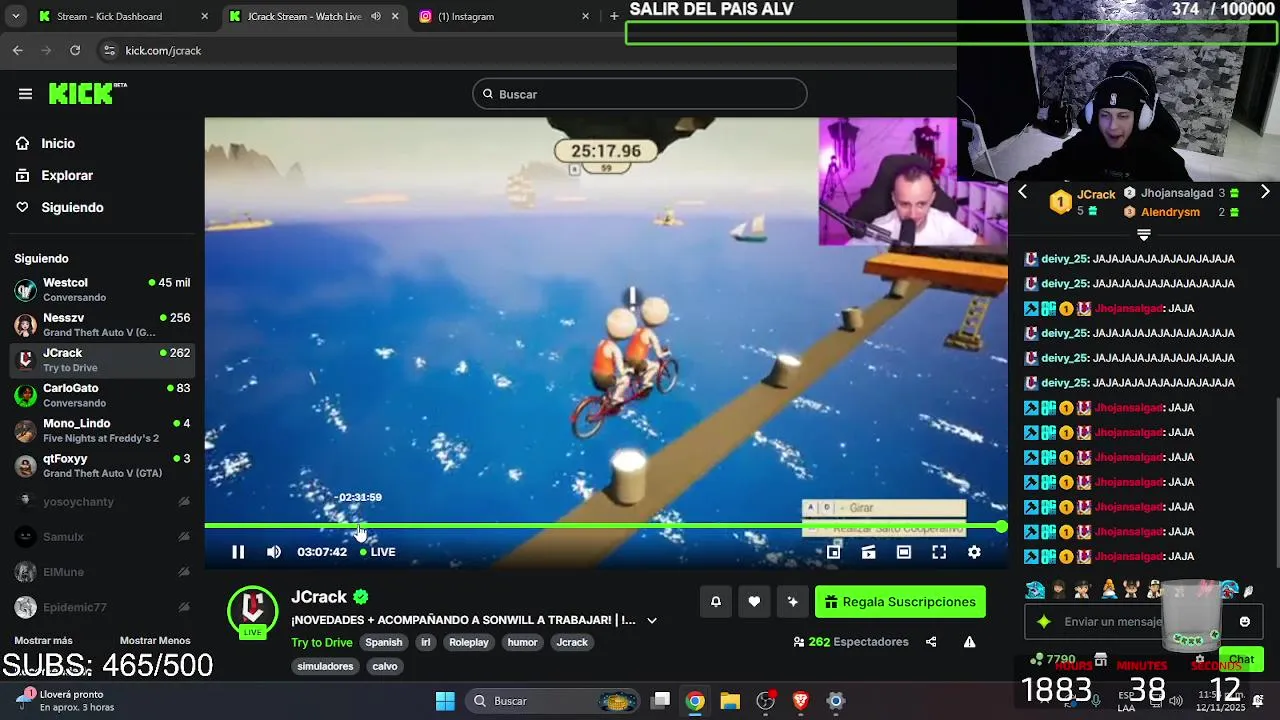The image size is (1280, 720).
Task: Seek on the stream progress bar
Action: [x=603, y=526]
